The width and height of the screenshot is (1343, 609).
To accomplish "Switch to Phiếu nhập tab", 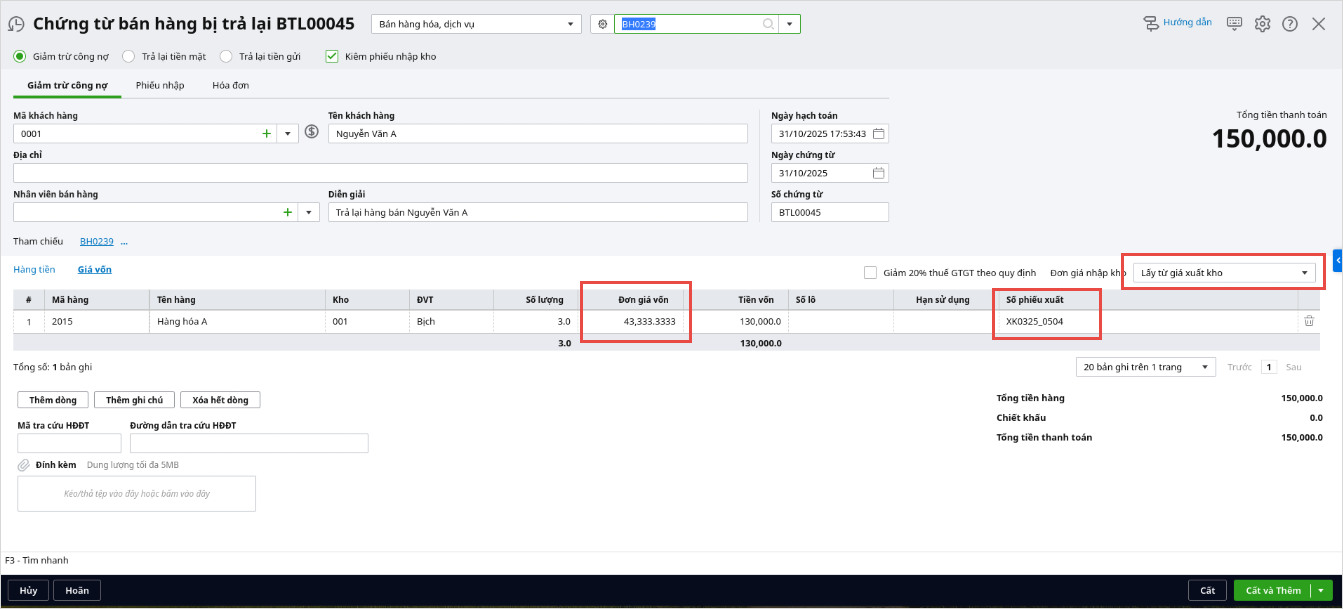I will click(x=160, y=86).
